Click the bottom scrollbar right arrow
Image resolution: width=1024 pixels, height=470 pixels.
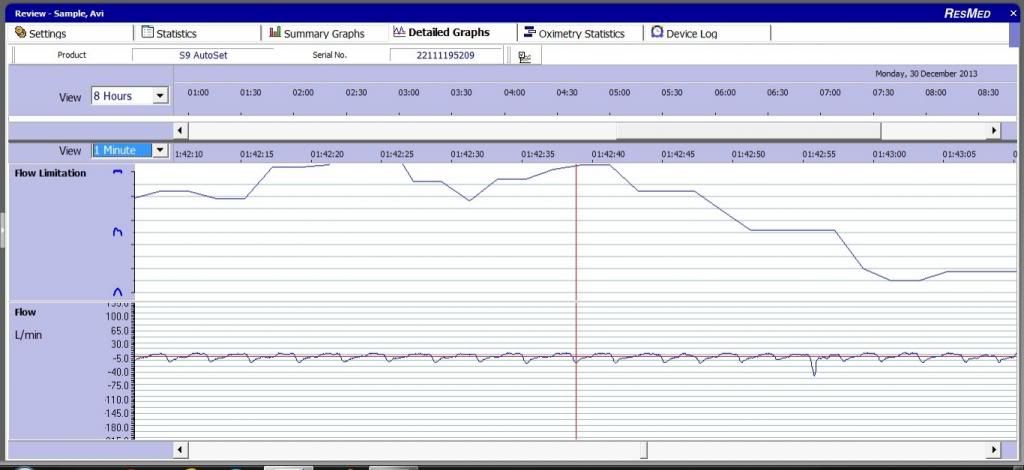[x=994, y=449]
